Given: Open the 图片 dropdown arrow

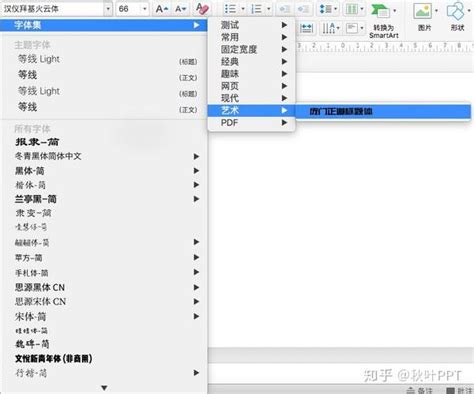Looking at the screenshot, I should tap(436, 11).
